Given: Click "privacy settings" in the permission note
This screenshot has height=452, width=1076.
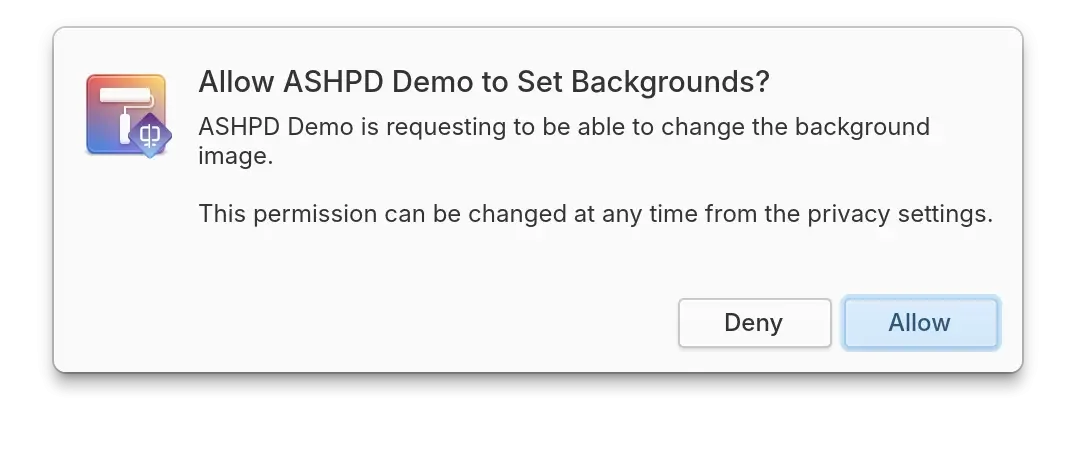Looking at the screenshot, I should pyautogui.click(x=900, y=213).
